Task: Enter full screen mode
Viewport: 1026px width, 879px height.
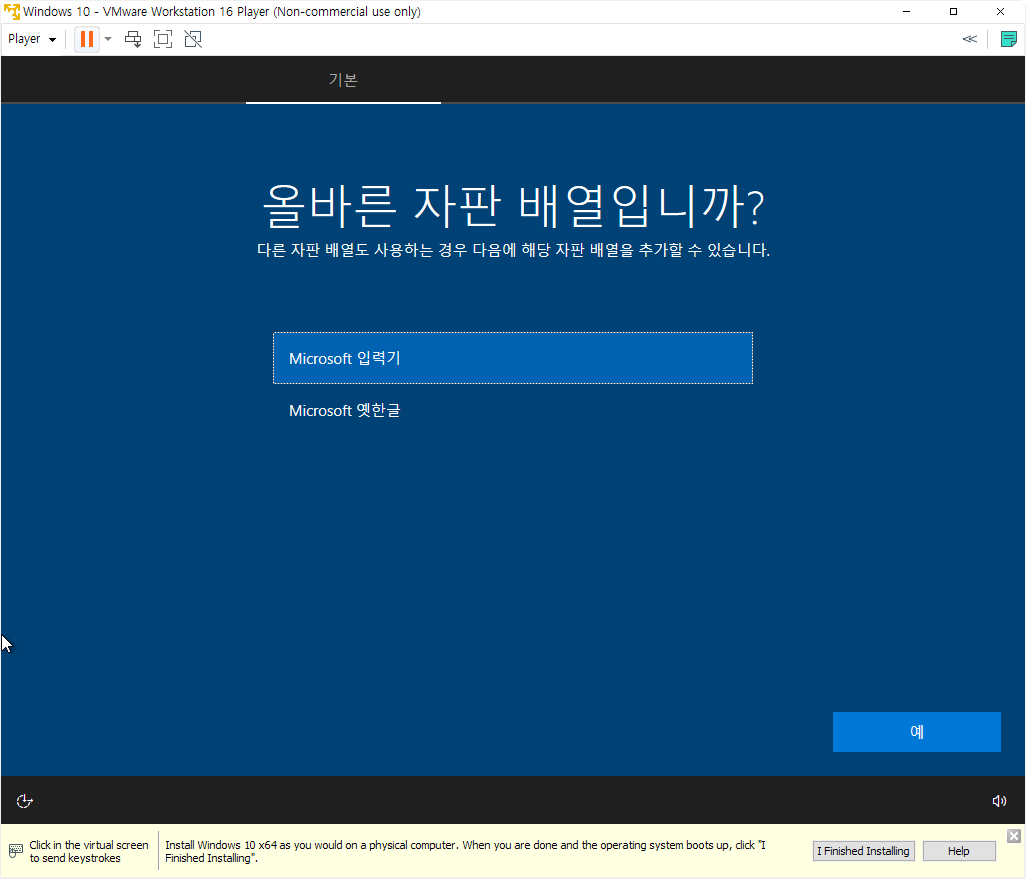Action: (163, 39)
